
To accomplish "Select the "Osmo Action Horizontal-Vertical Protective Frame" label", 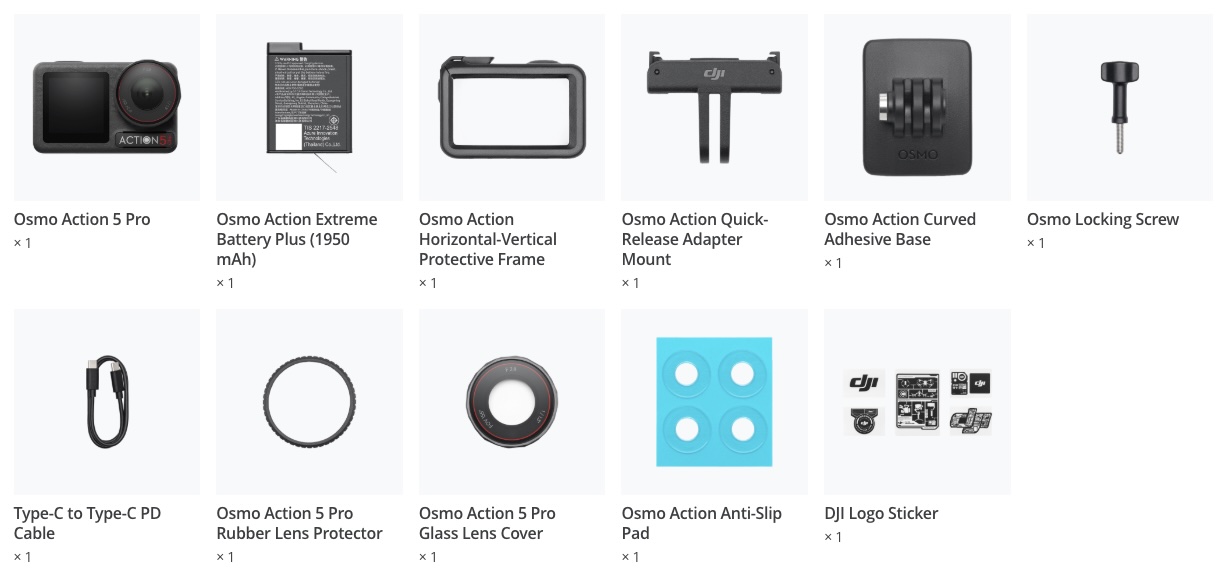I will pyautogui.click(x=488, y=239).
